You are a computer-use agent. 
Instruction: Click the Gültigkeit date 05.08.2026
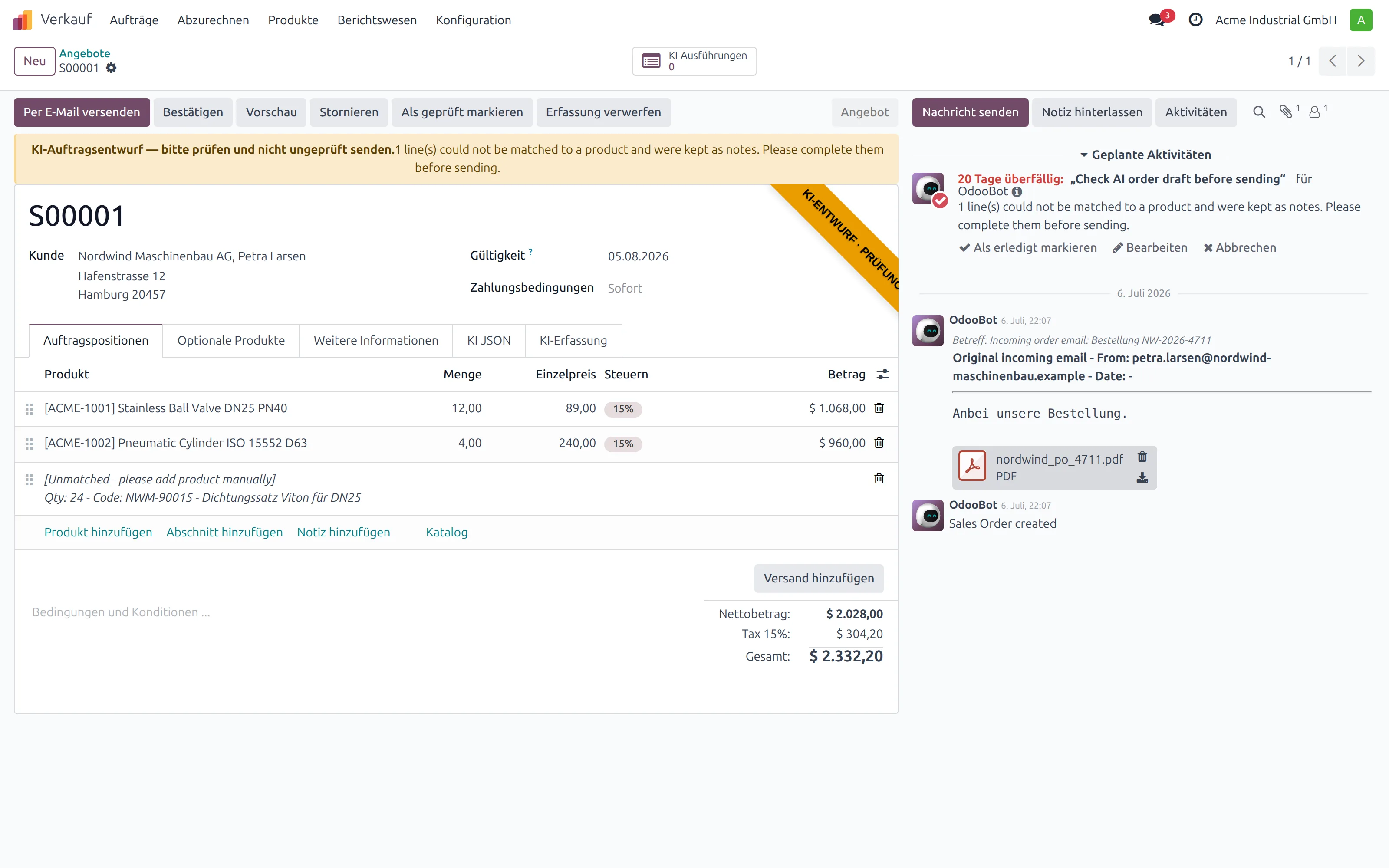638,256
